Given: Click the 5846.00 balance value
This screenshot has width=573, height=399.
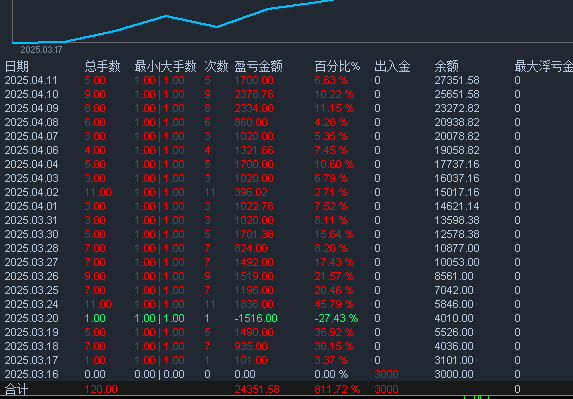Looking at the screenshot, I should coord(454,304).
